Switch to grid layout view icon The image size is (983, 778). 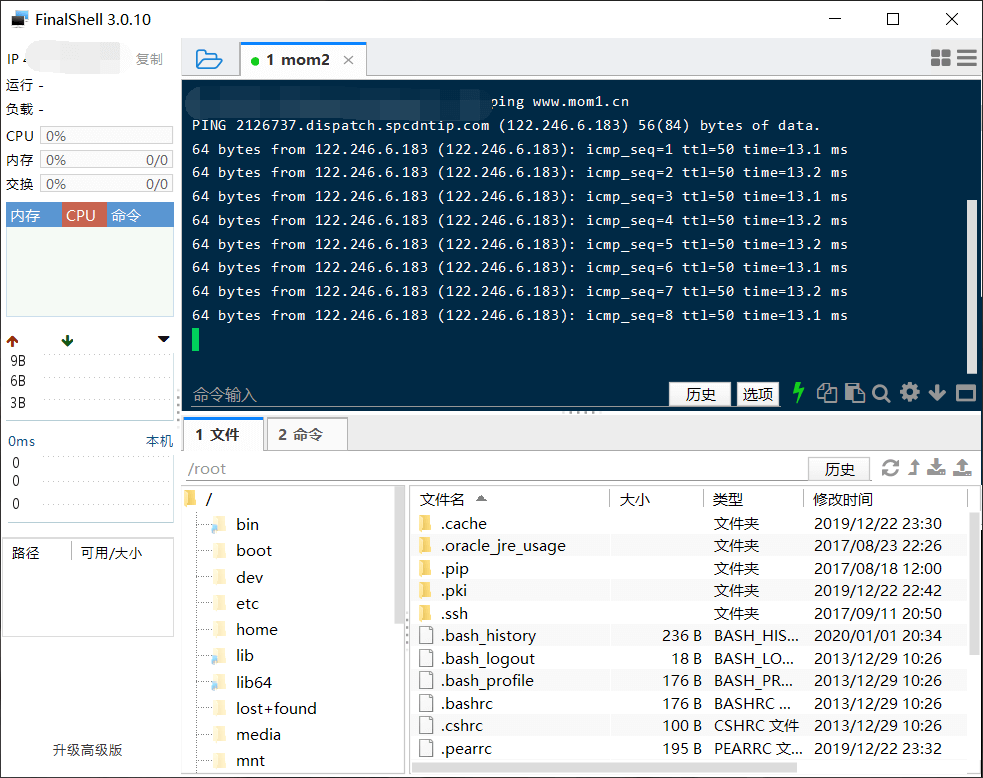pyautogui.click(x=940, y=58)
